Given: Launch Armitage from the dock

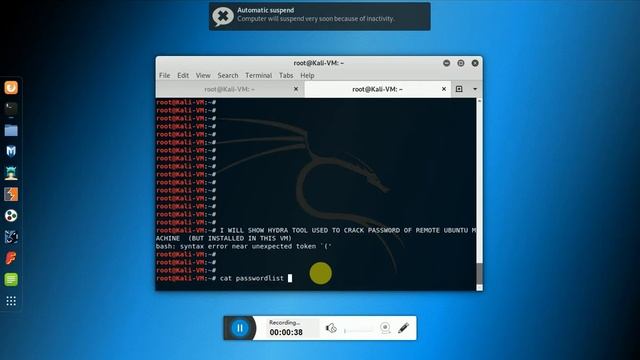Looking at the screenshot, I should [11, 173].
